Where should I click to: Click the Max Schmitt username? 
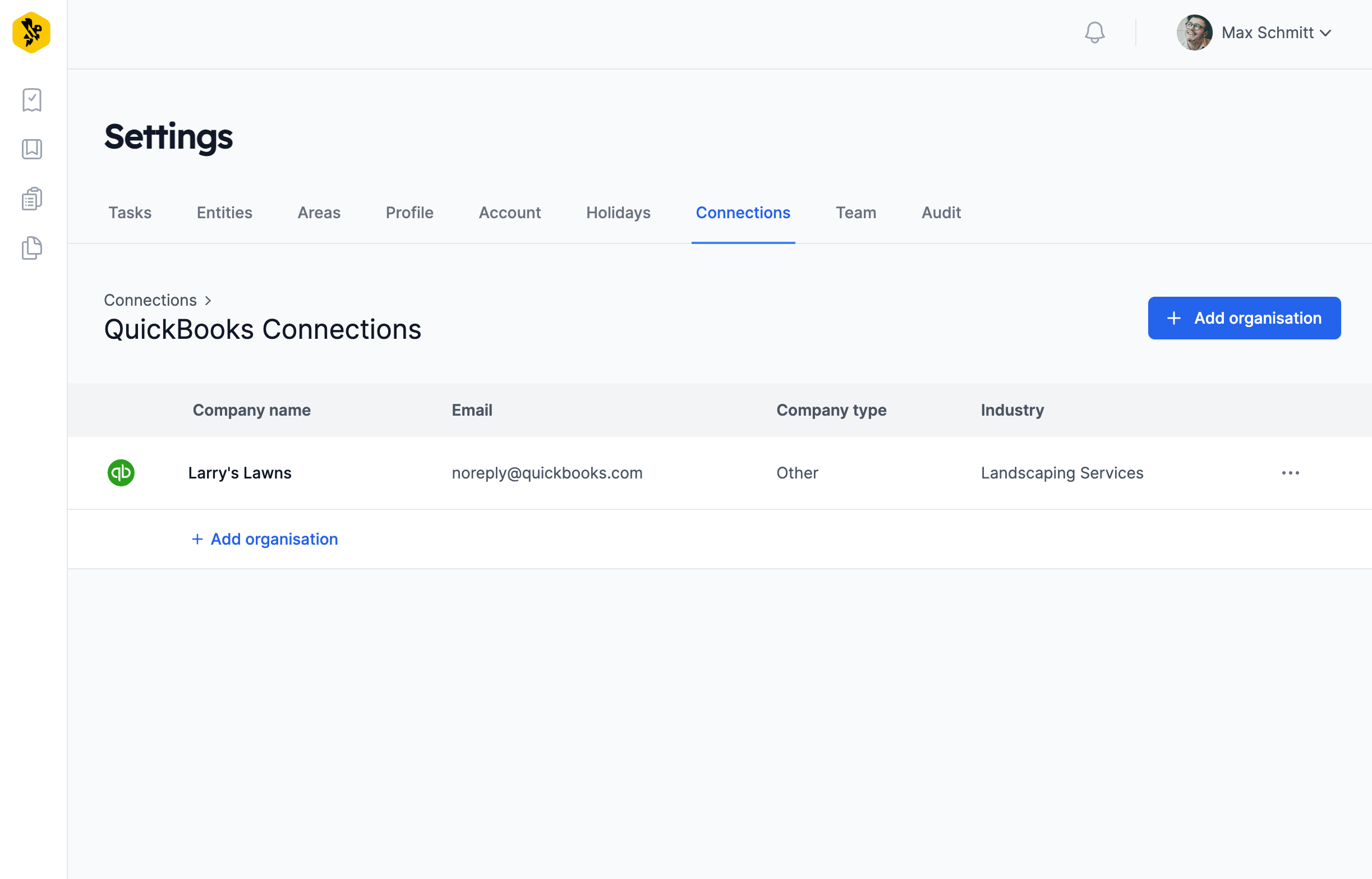[1268, 33]
